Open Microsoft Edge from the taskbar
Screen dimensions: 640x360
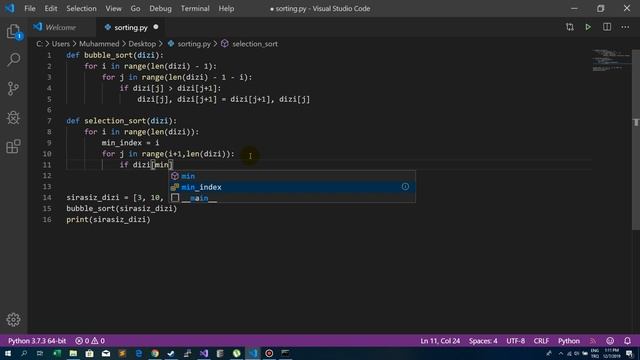tap(138, 353)
